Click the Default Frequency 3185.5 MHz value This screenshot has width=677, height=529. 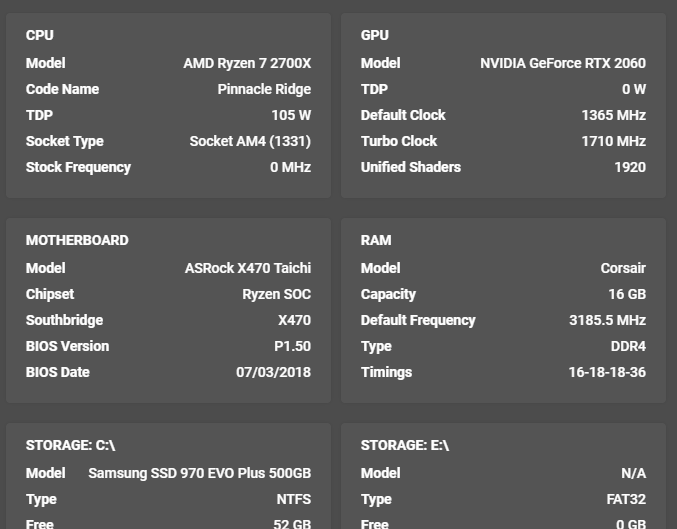[x=607, y=320]
